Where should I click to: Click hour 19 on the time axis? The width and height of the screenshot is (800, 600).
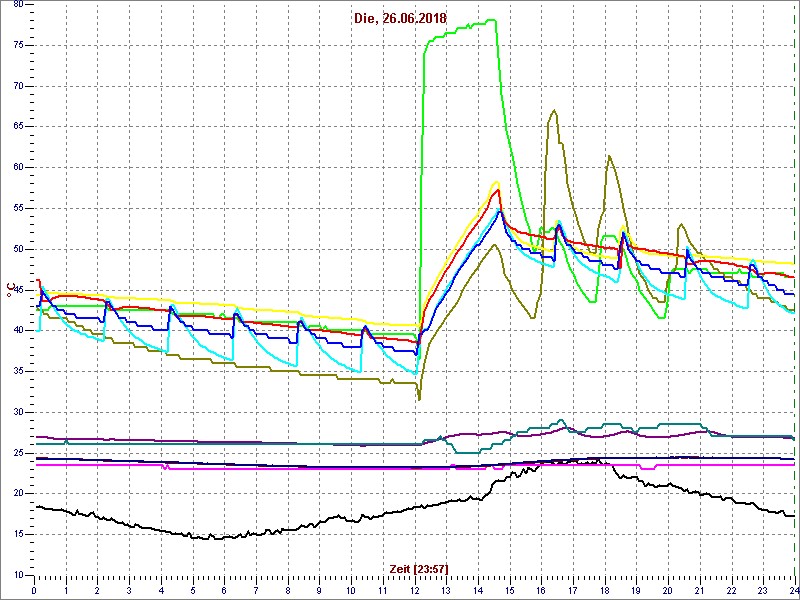(637, 590)
